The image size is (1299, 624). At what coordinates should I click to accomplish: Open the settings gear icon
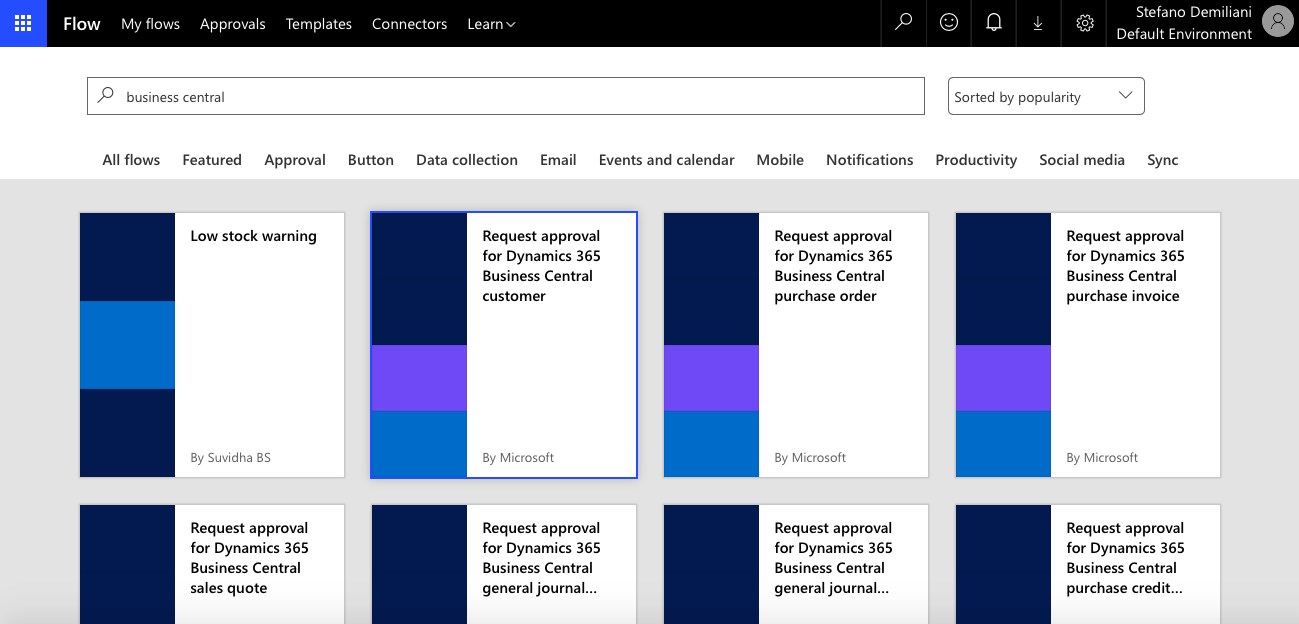[1083, 23]
